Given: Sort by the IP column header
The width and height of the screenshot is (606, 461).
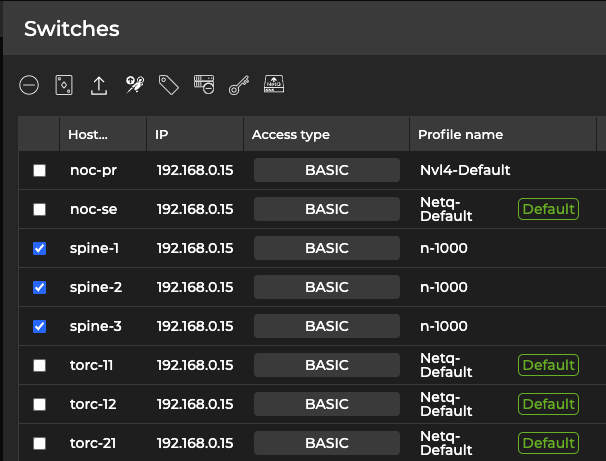Looking at the screenshot, I should click(163, 135).
